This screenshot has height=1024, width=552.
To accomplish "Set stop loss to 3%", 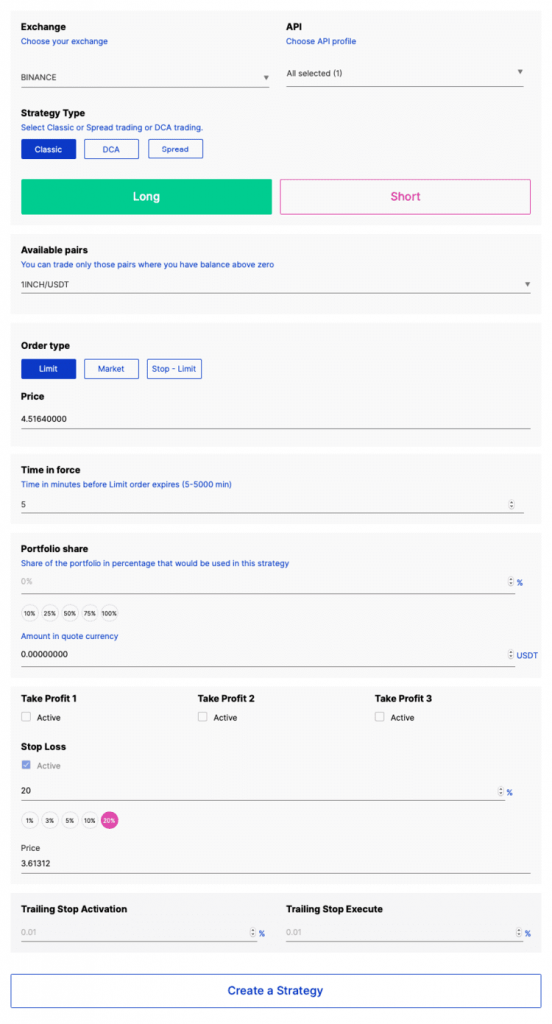I will tap(50, 820).
